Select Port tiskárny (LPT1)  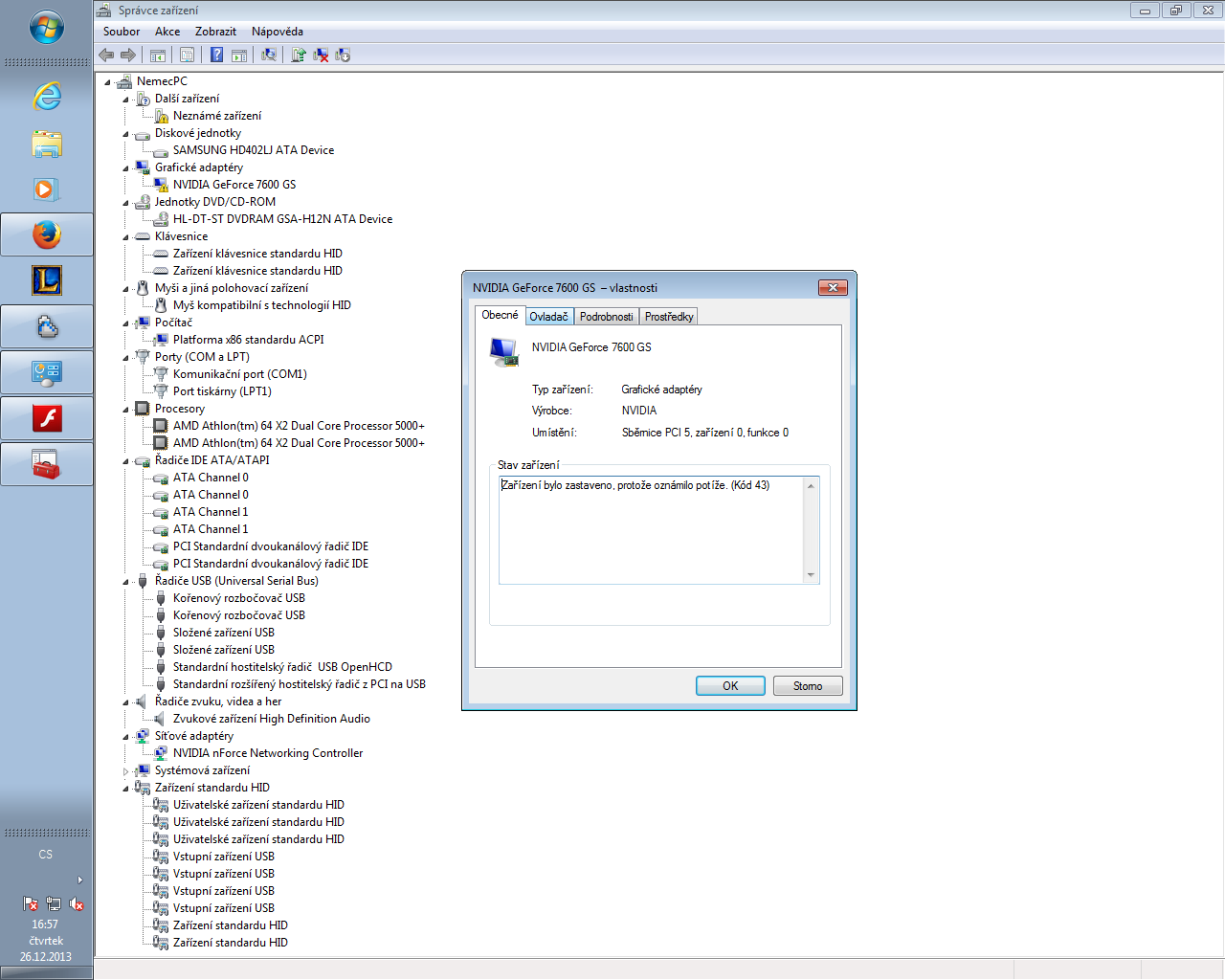click(x=222, y=391)
